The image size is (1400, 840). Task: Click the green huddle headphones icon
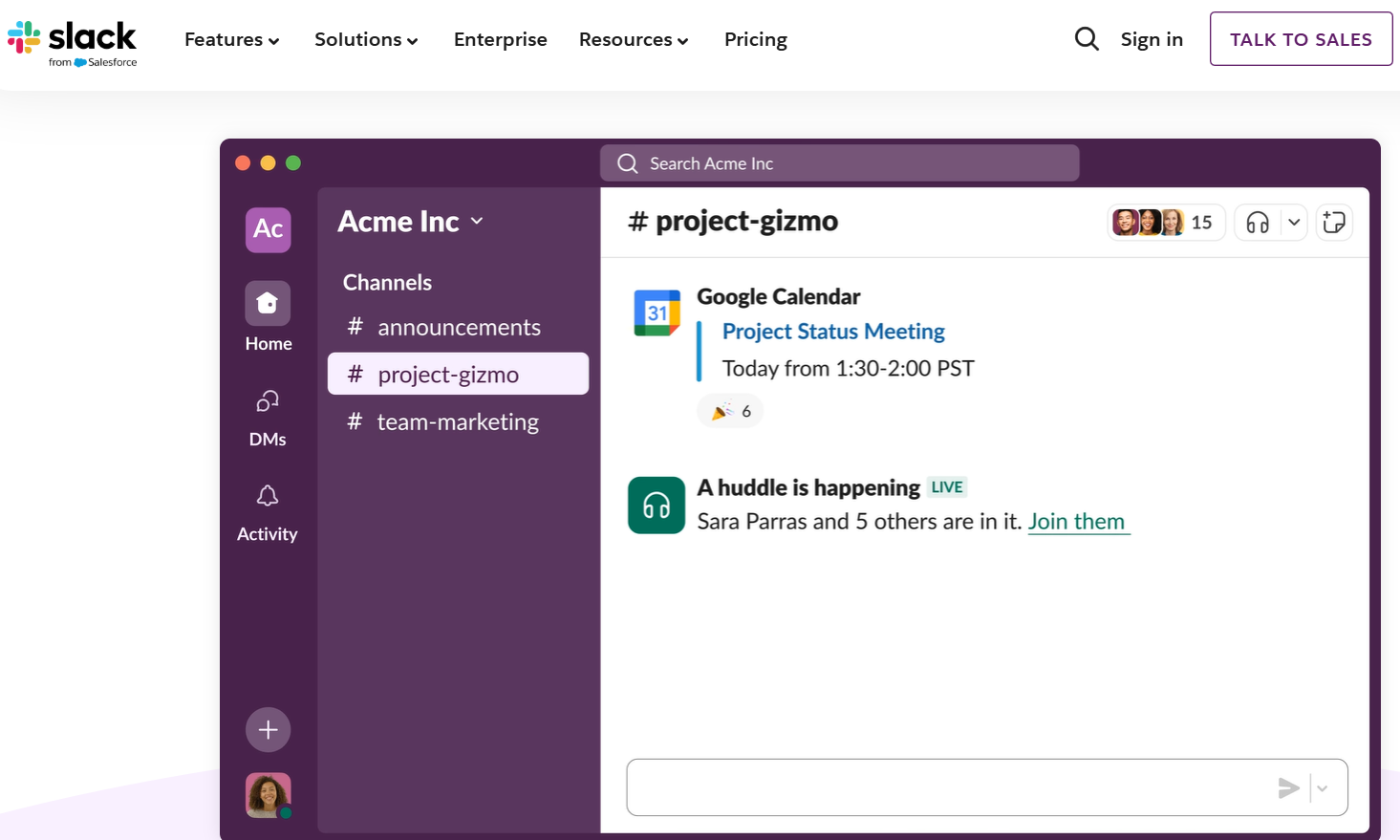tap(657, 505)
